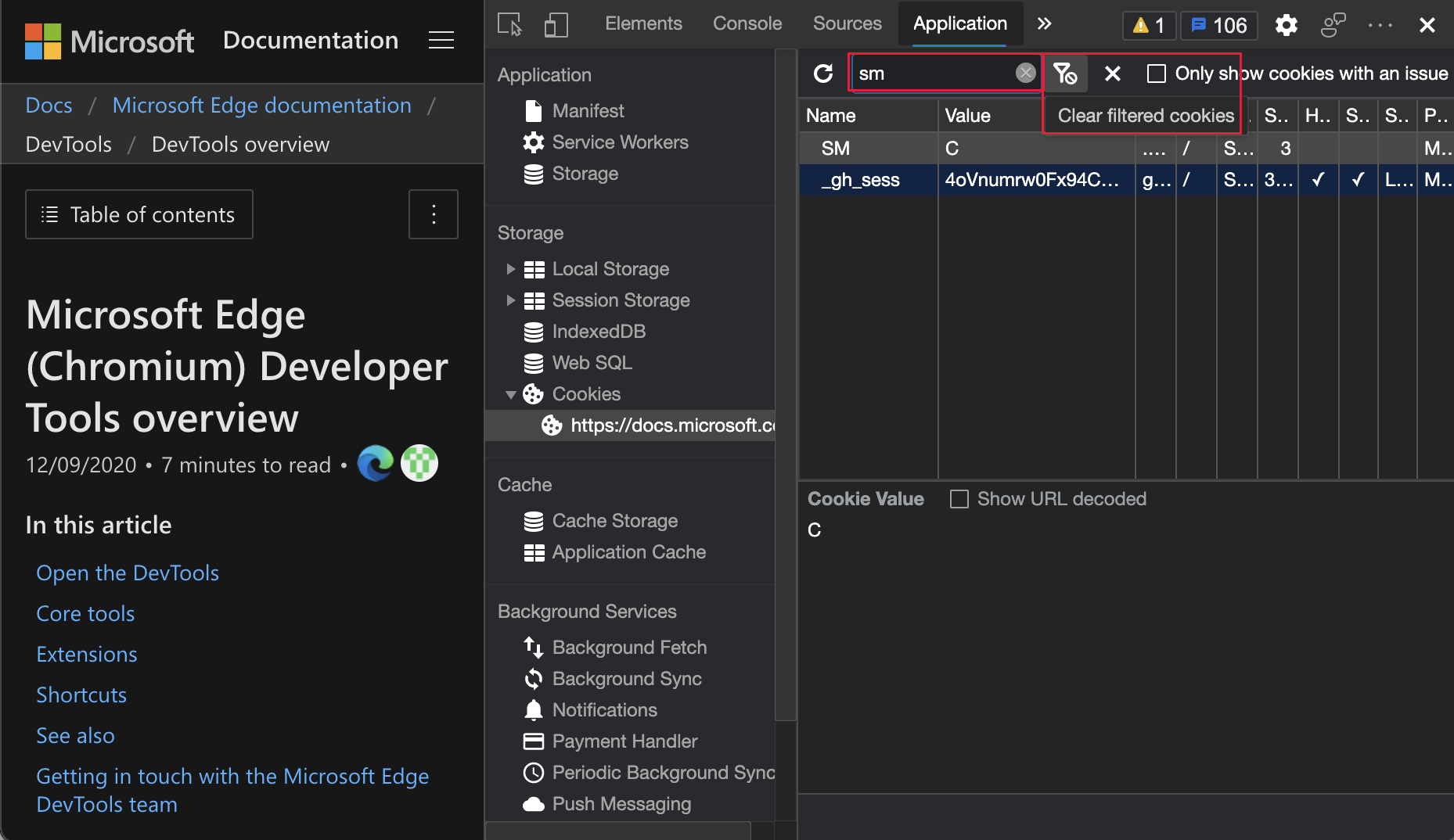The image size is (1454, 840).
Task: Check Show URL decoded option
Action: pyautogui.click(x=959, y=499)
